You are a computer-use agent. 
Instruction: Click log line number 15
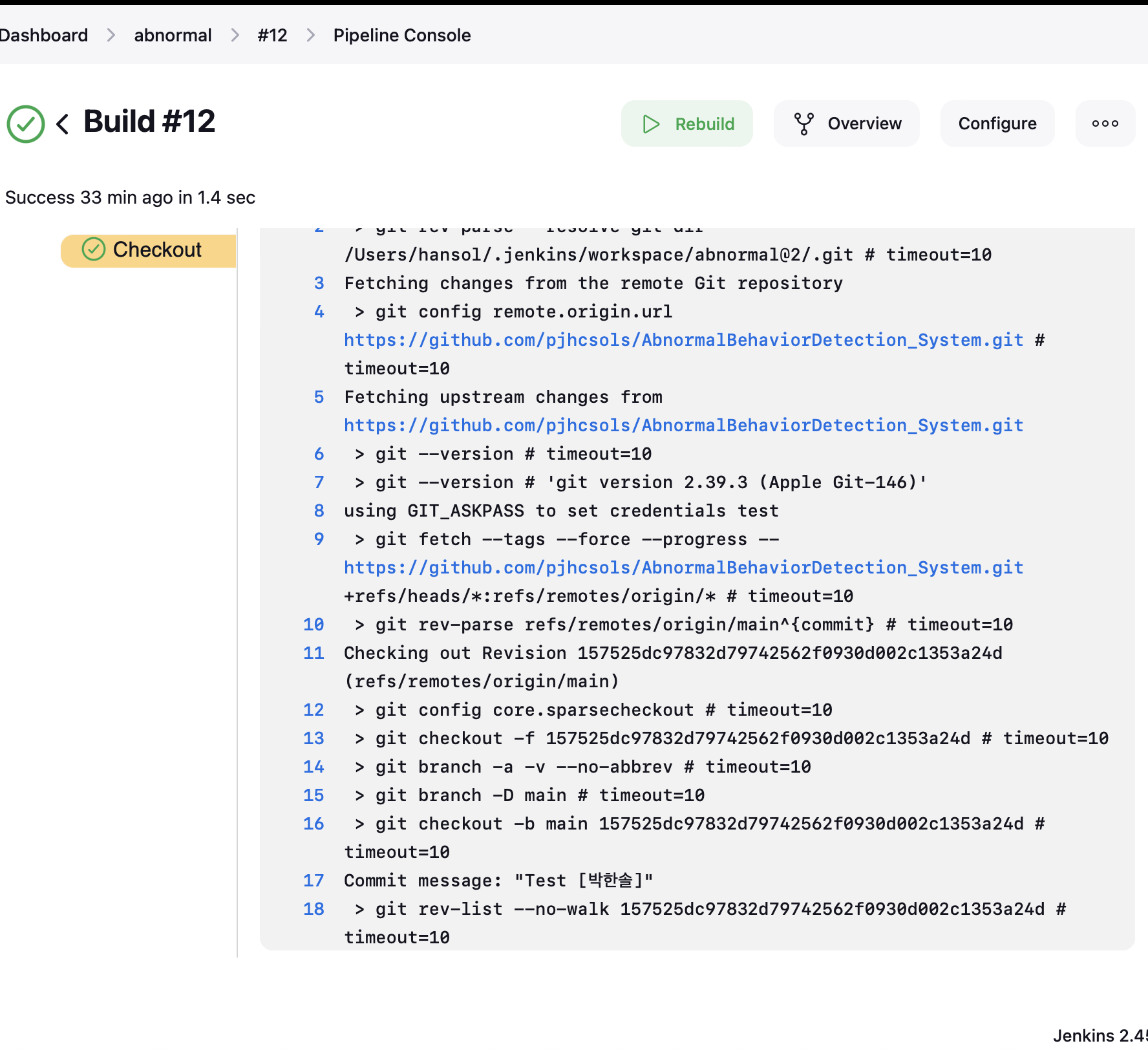pos(314,795)
